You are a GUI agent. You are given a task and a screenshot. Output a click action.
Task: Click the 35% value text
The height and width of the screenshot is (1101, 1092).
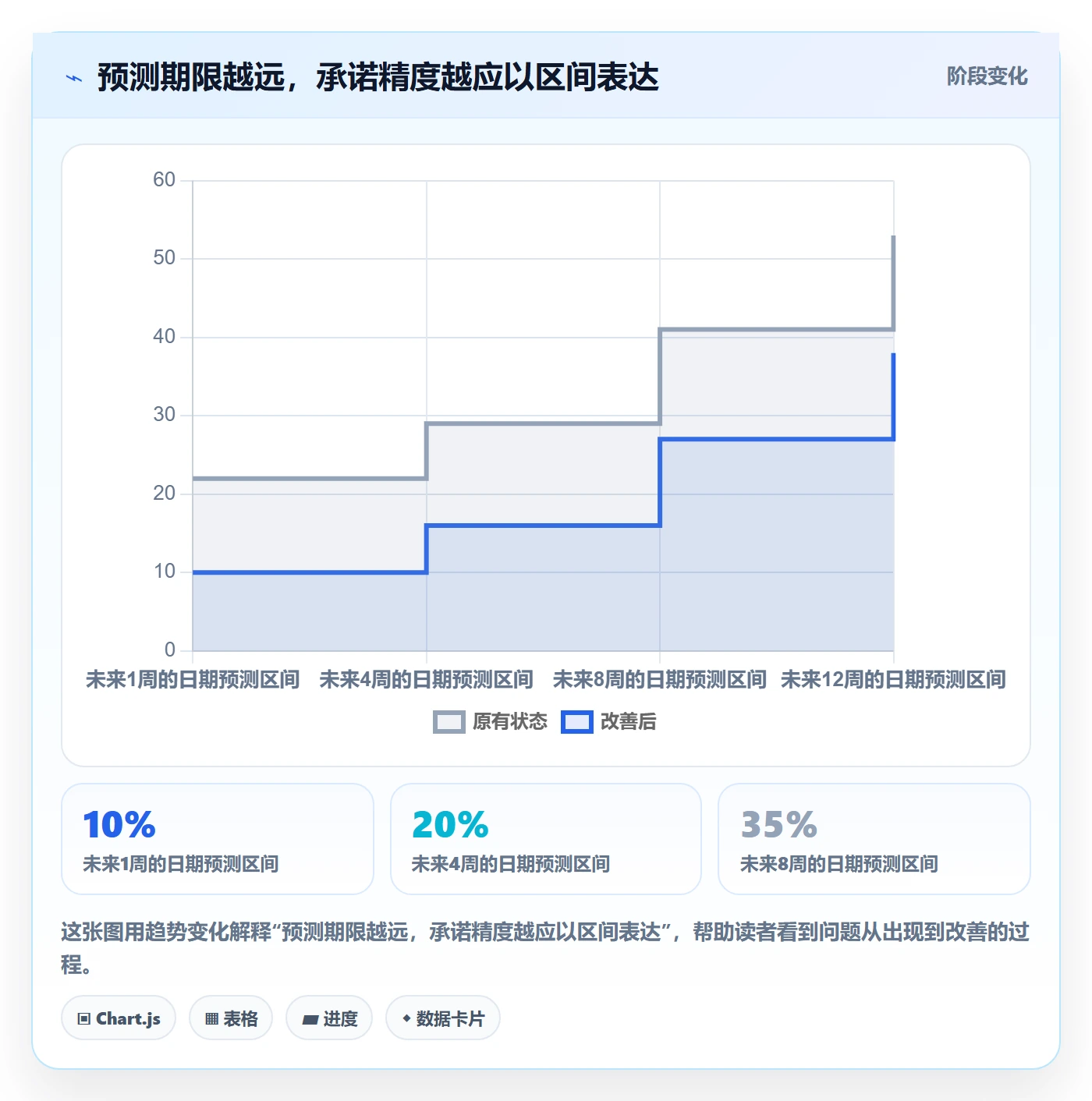coord(778,825)
